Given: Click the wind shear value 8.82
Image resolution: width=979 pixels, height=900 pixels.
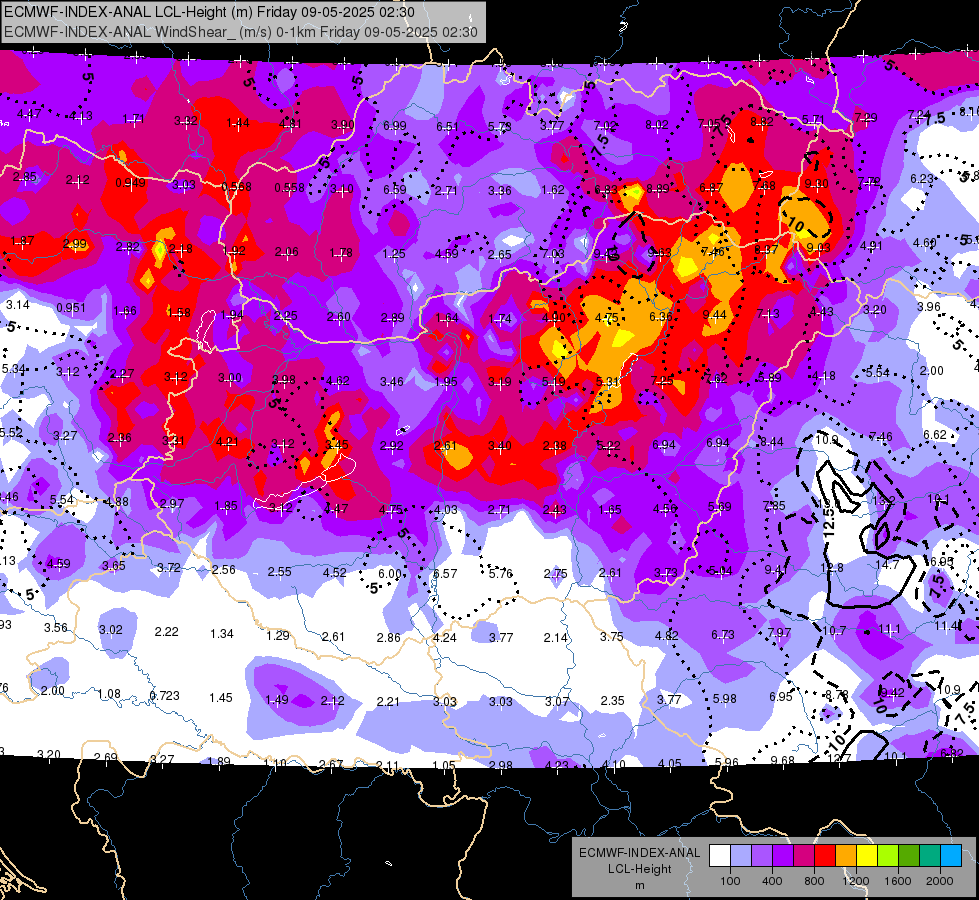Looking at the screenshot, I should 762,122.
